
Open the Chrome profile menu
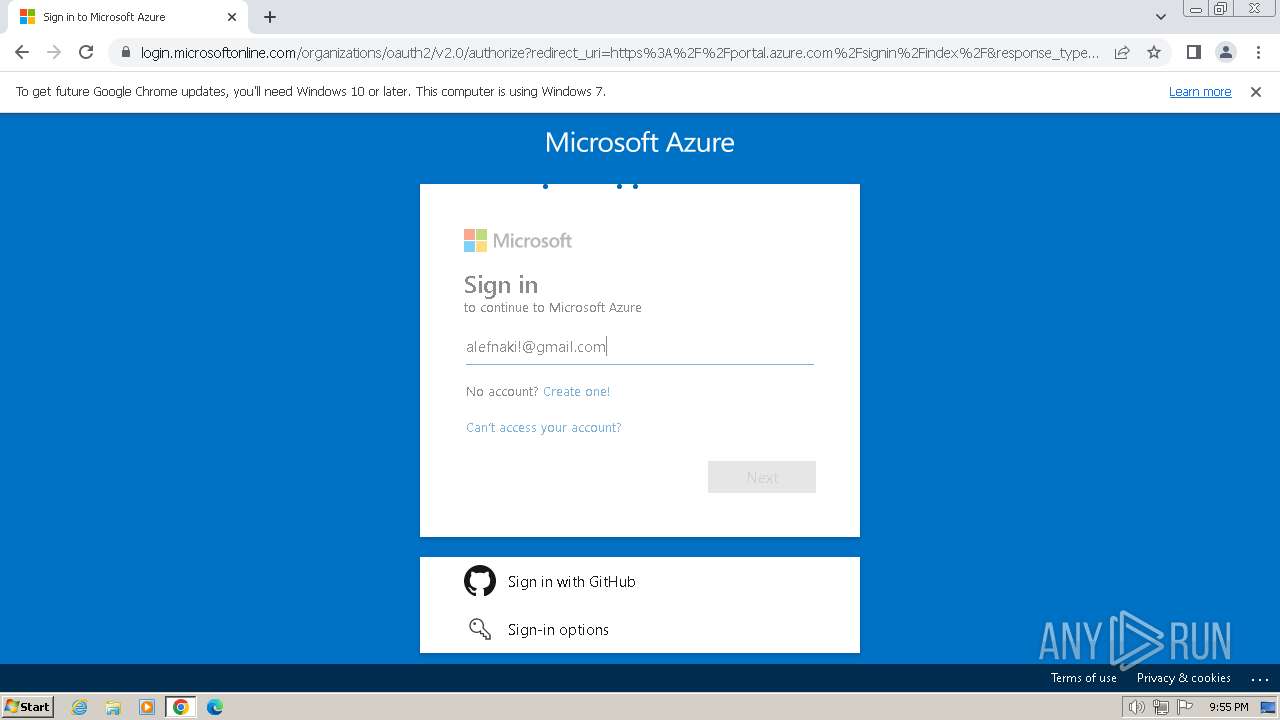[1225, 52]
